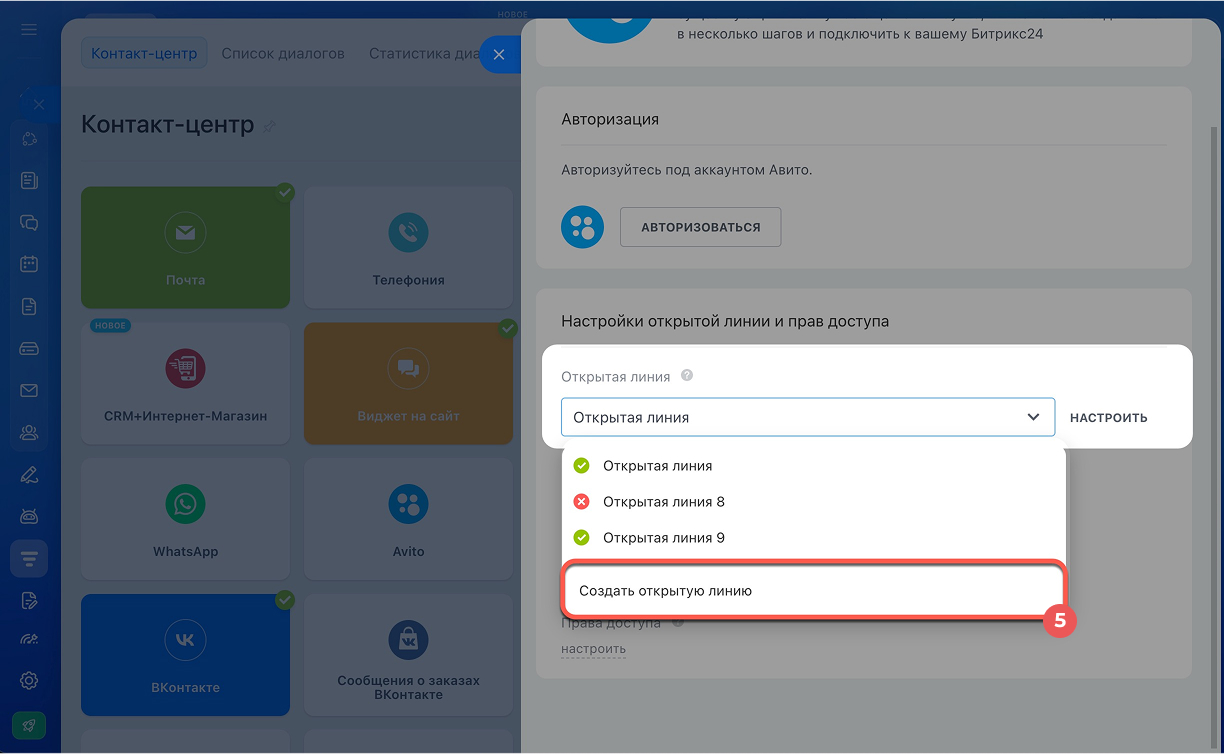
Task: Click the Avito logo beside the authorize button
Action: point(582,227)
